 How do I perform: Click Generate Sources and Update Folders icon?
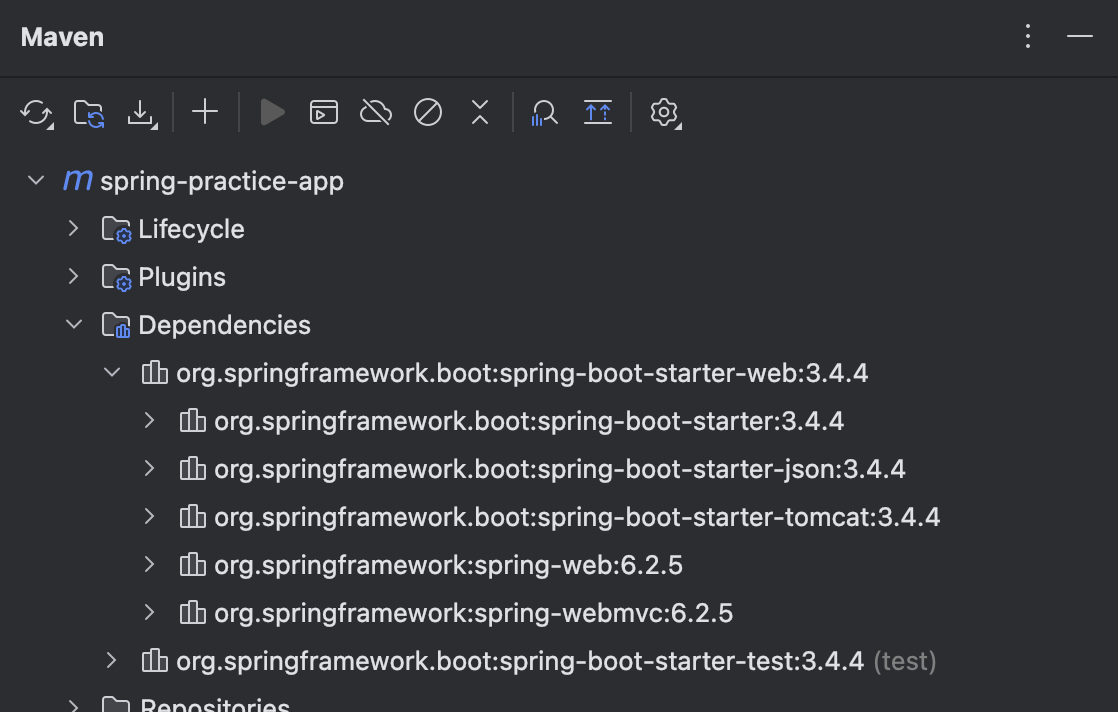pos(89,112)
